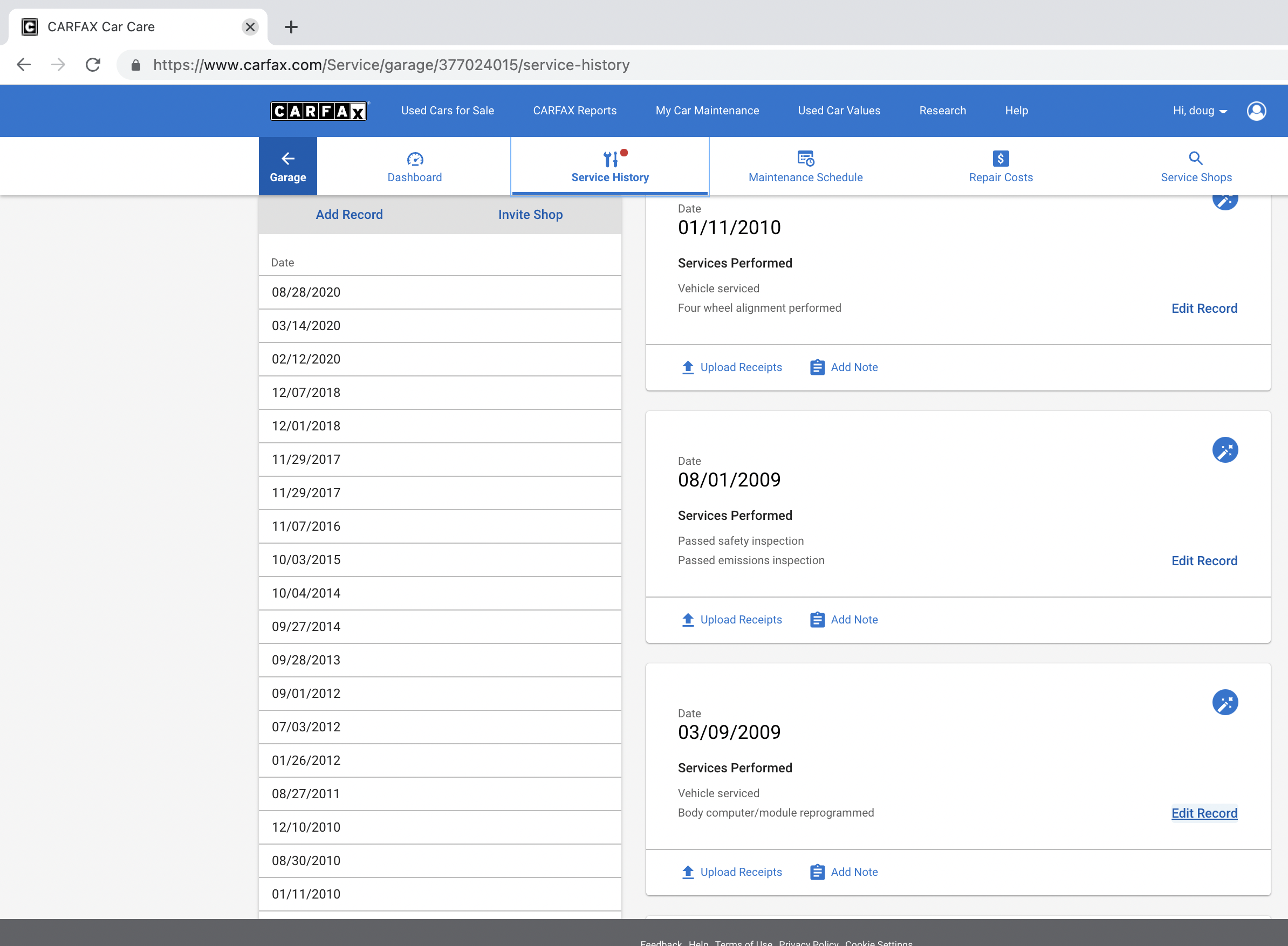Click upload arrow icon on 01/11/2010 record

click(688, 367)
